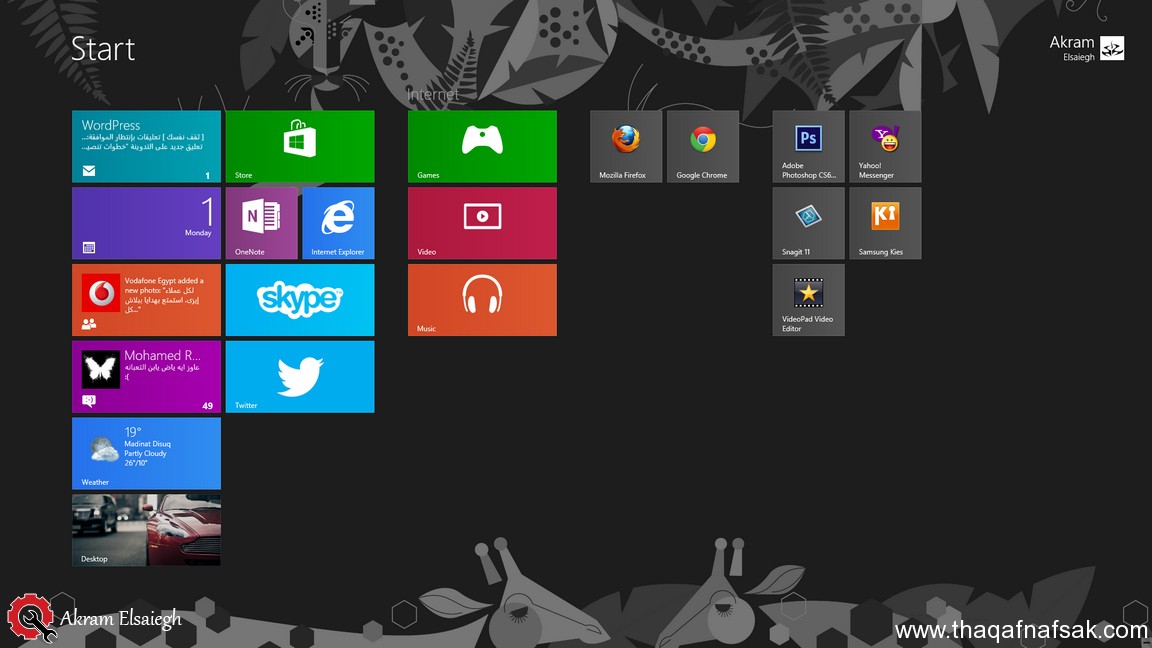The image size is (1152, 648).
Task: Open the Weather tile for Madinat Disuq
Action: coord(146,453)
